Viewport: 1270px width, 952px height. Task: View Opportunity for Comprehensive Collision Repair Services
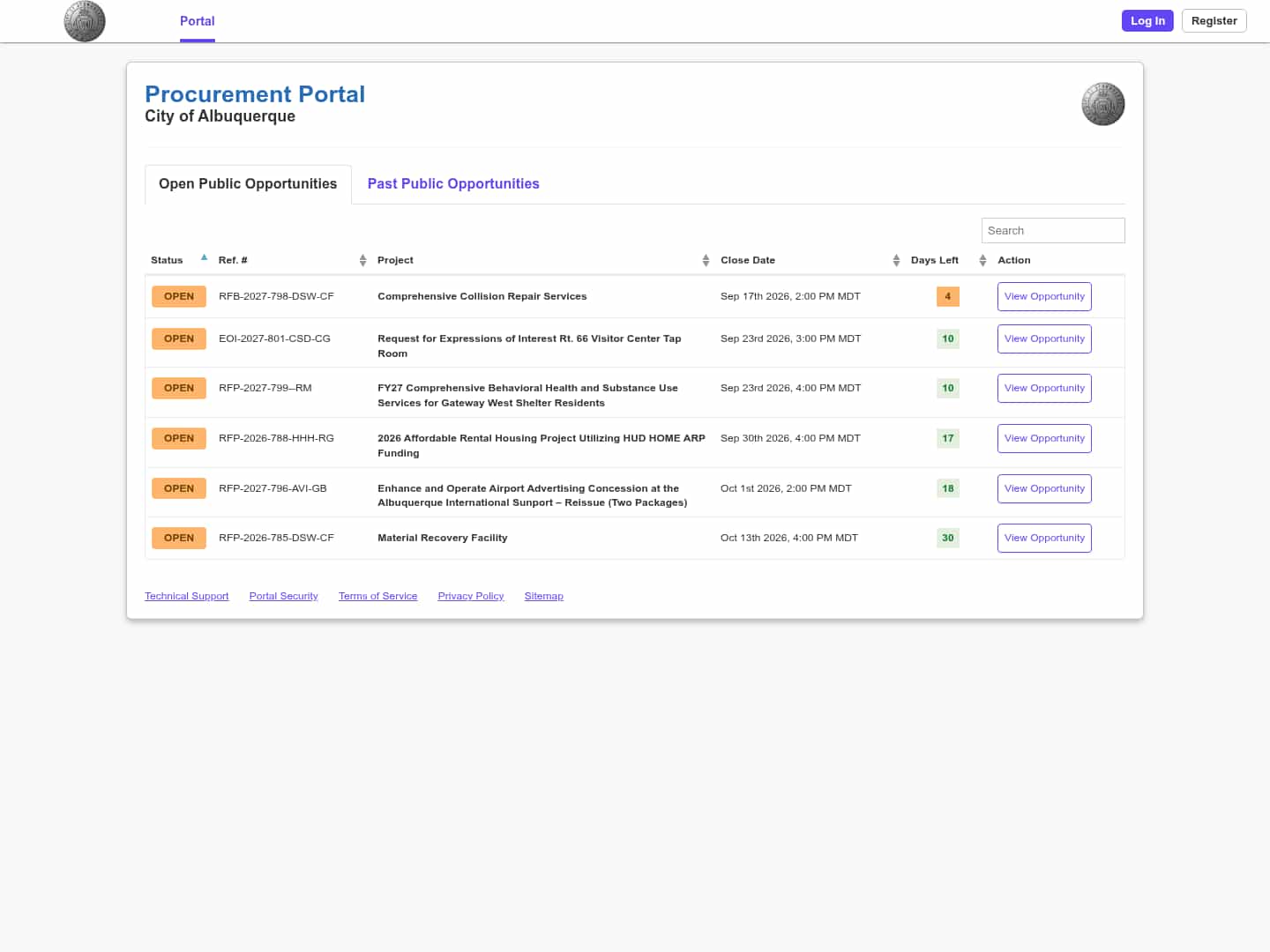1044,296
